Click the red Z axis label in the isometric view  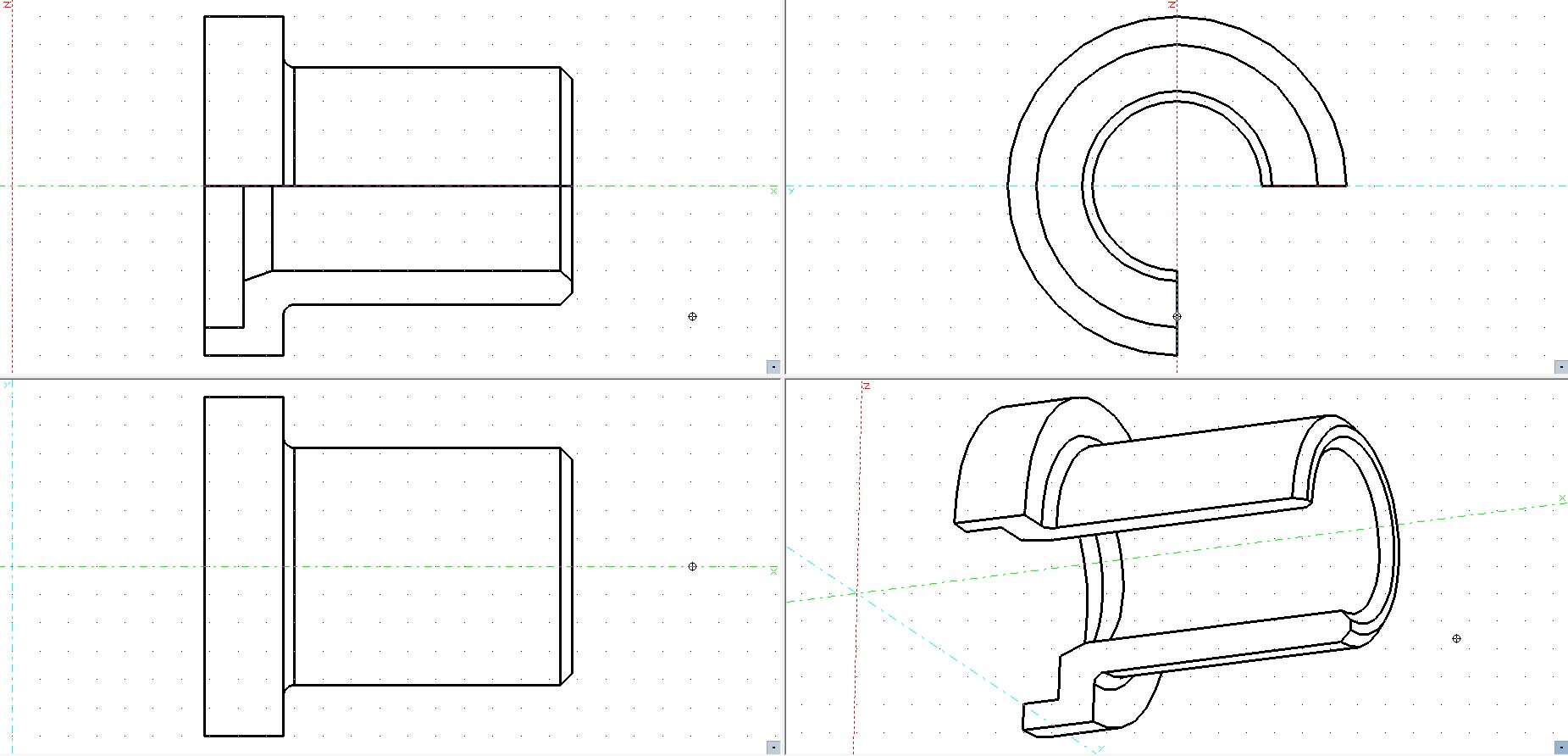point(866,386)
